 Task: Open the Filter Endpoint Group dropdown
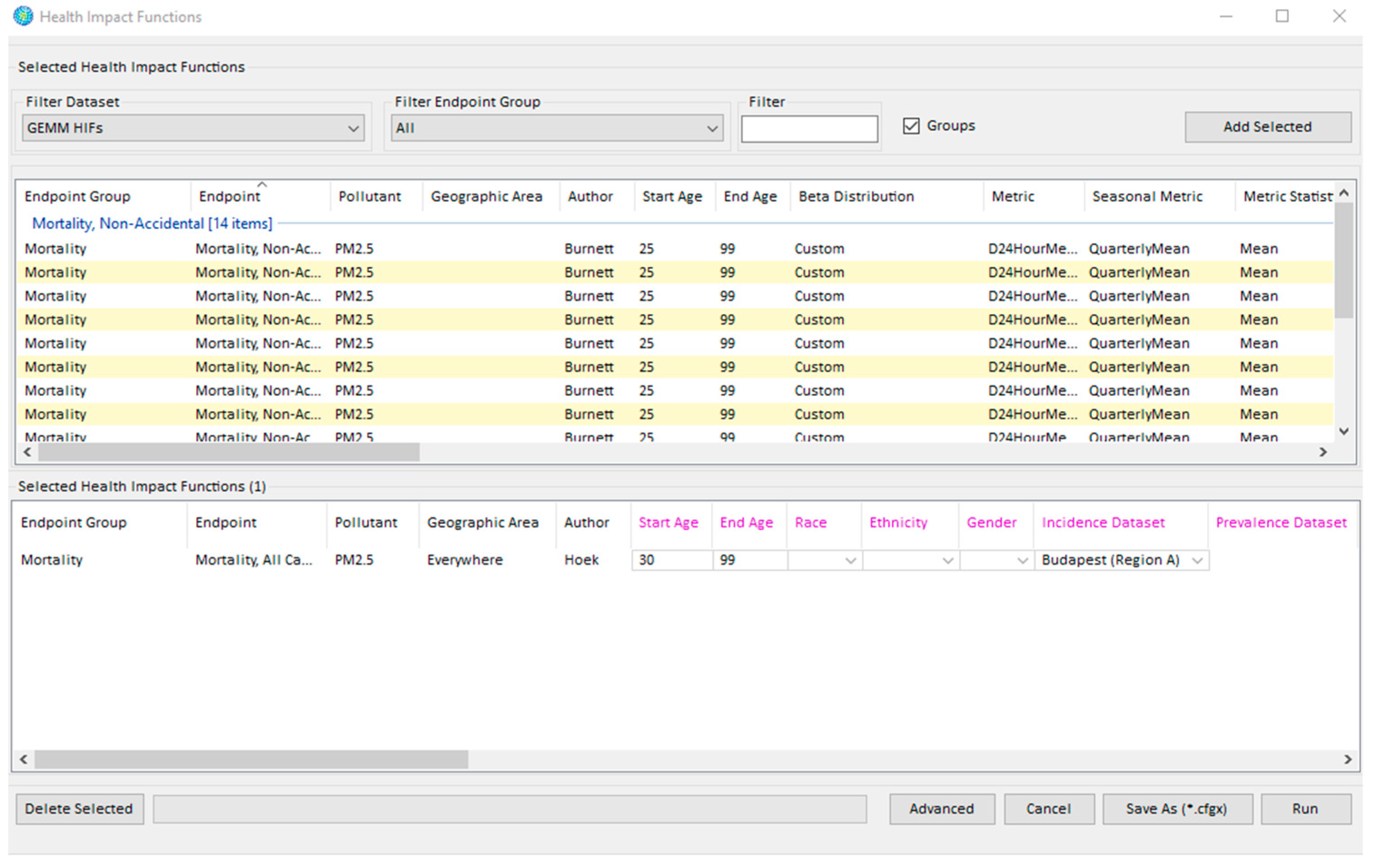pyautogui.click(x=557, y=128)
